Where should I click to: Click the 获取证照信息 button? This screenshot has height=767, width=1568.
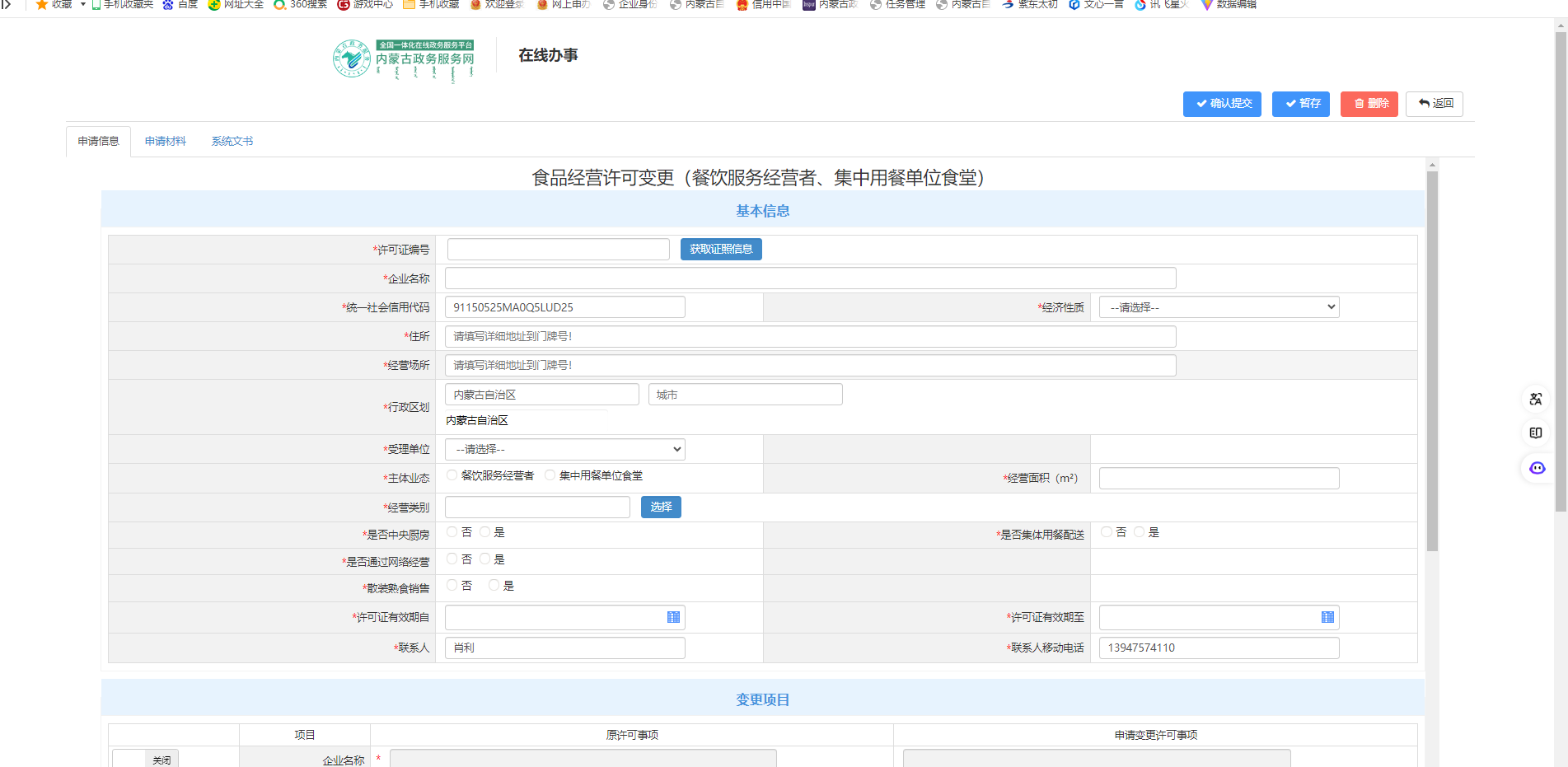pos(721,249)
